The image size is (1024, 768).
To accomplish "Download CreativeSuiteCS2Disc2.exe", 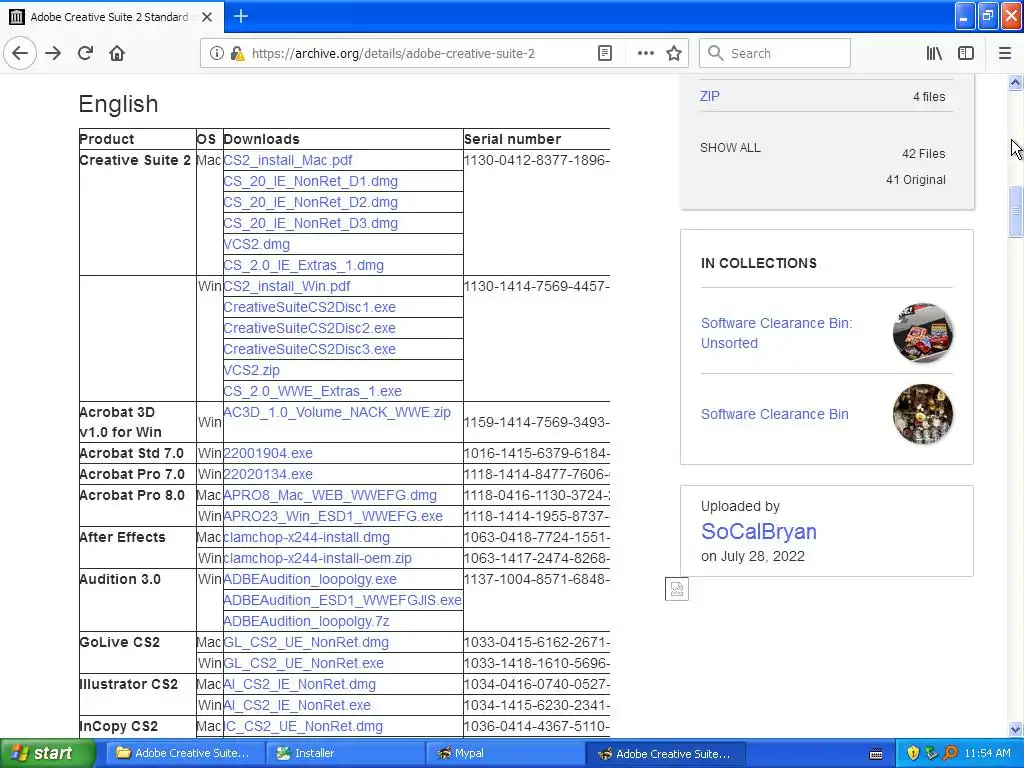I will click(x=310, y=328).
